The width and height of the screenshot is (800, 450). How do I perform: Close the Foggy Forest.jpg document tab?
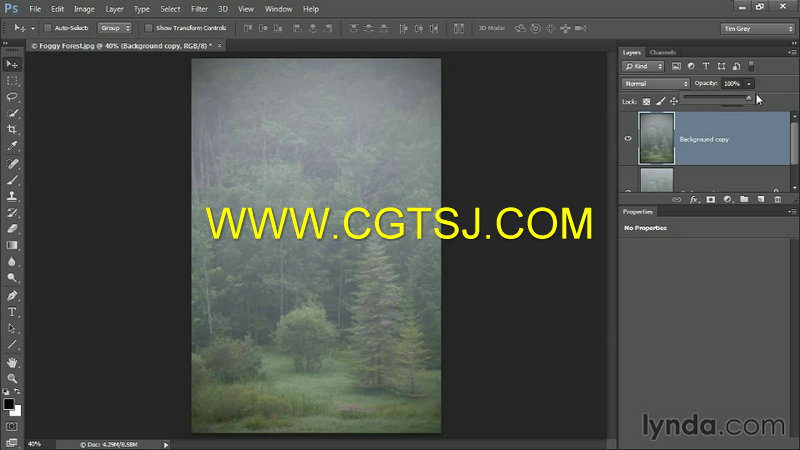click(219, 46)
